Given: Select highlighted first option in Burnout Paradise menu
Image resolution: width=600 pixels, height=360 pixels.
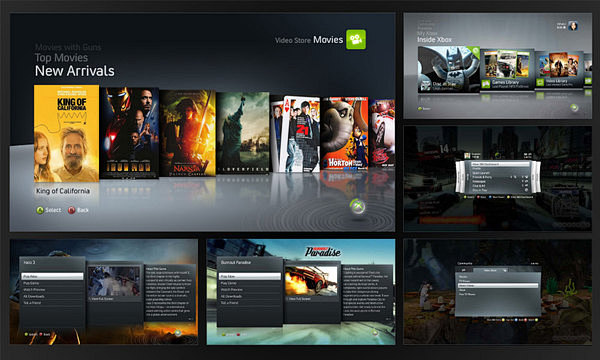Looking at the screenshot, I should click(x=249, y=276).
